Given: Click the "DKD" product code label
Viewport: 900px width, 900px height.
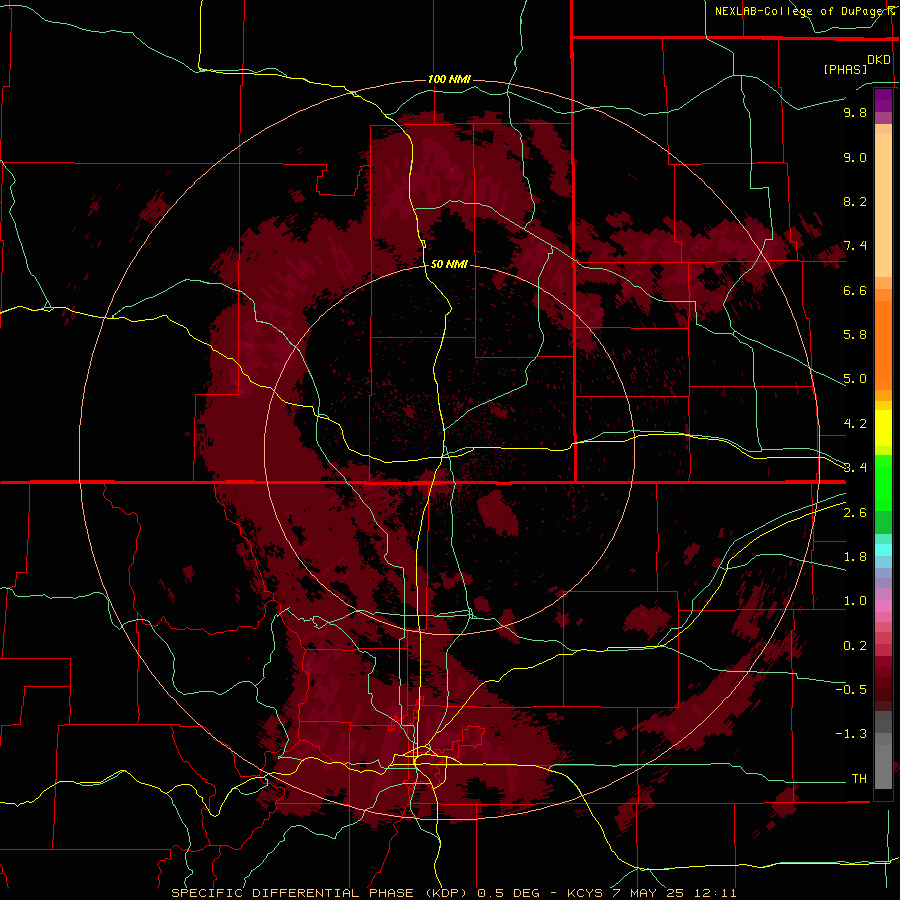Looking at the screenshot, I should click(x=879, y=60).
